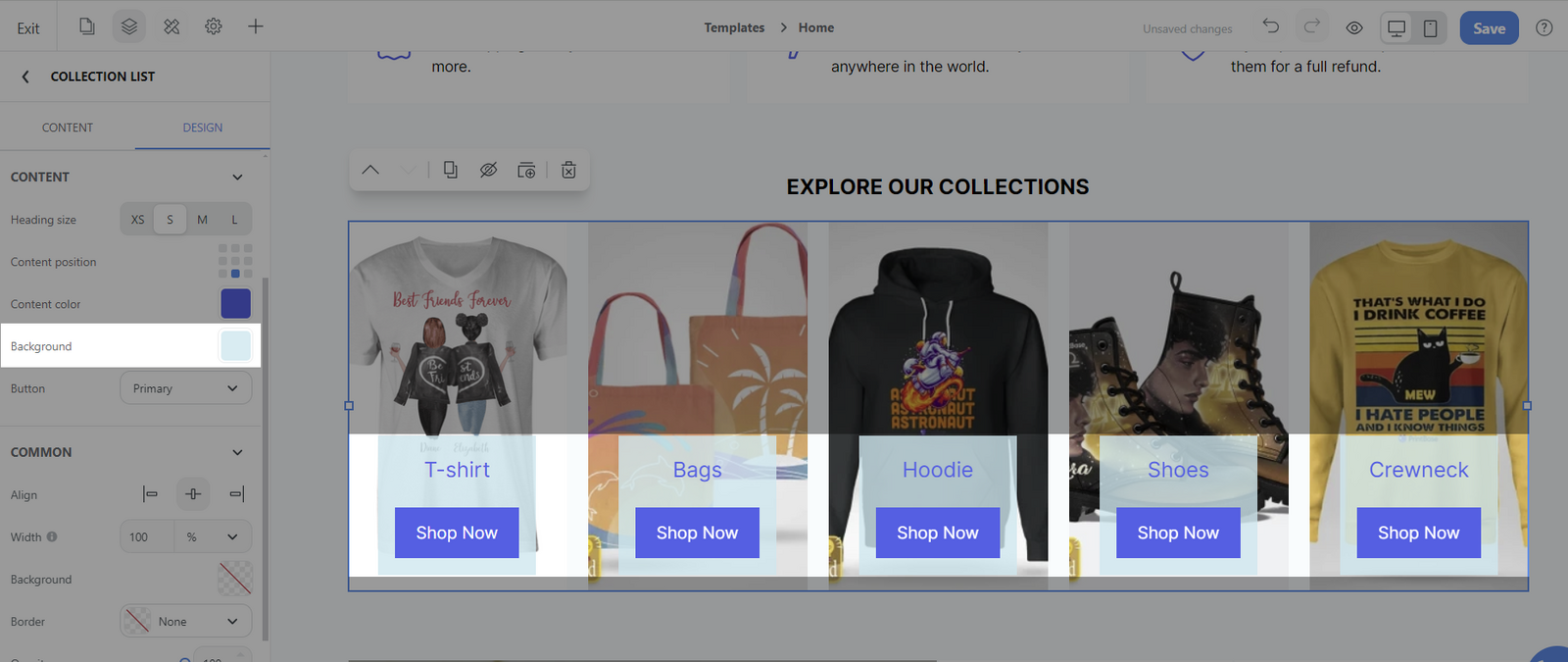Click the Width value input field
This screenshot has width=1568, height=662.
pos(147,537)
